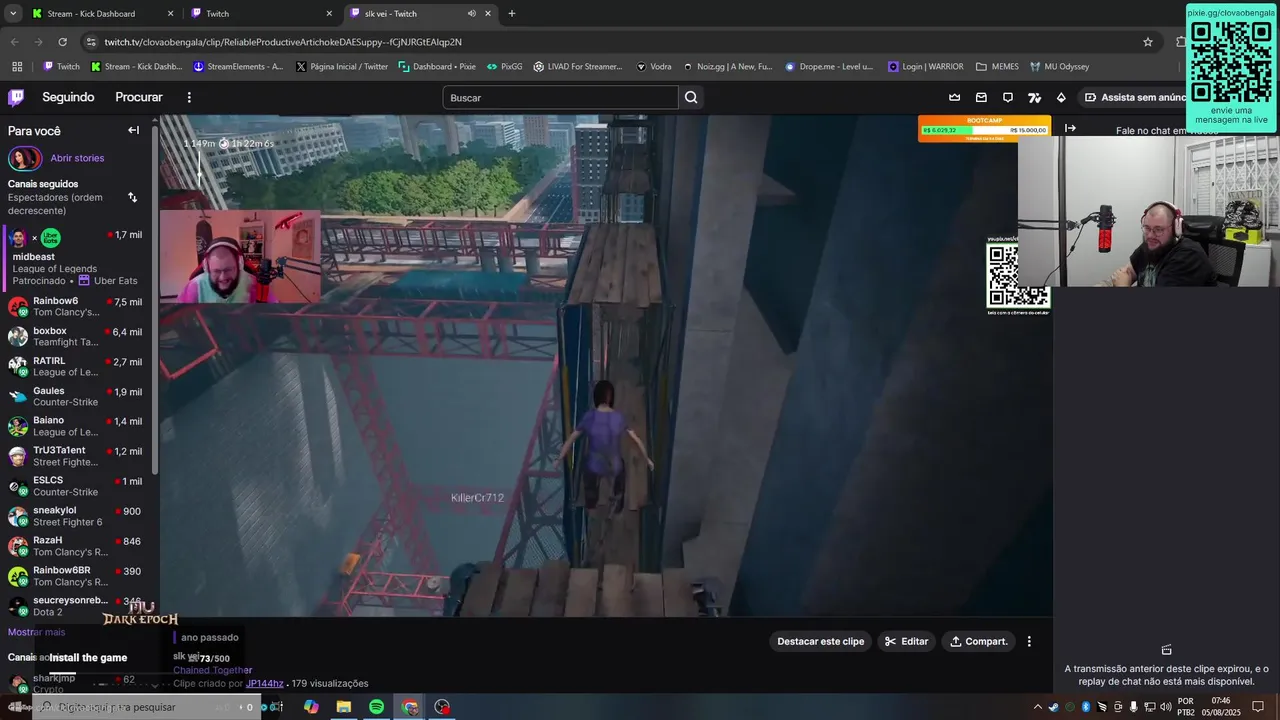Open MEMES bookmarks folder

pos(997,67)
